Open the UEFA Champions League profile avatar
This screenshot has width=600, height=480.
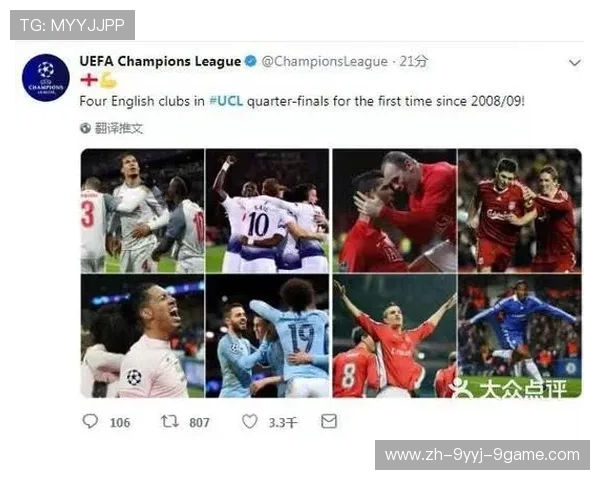pos(46,78)
